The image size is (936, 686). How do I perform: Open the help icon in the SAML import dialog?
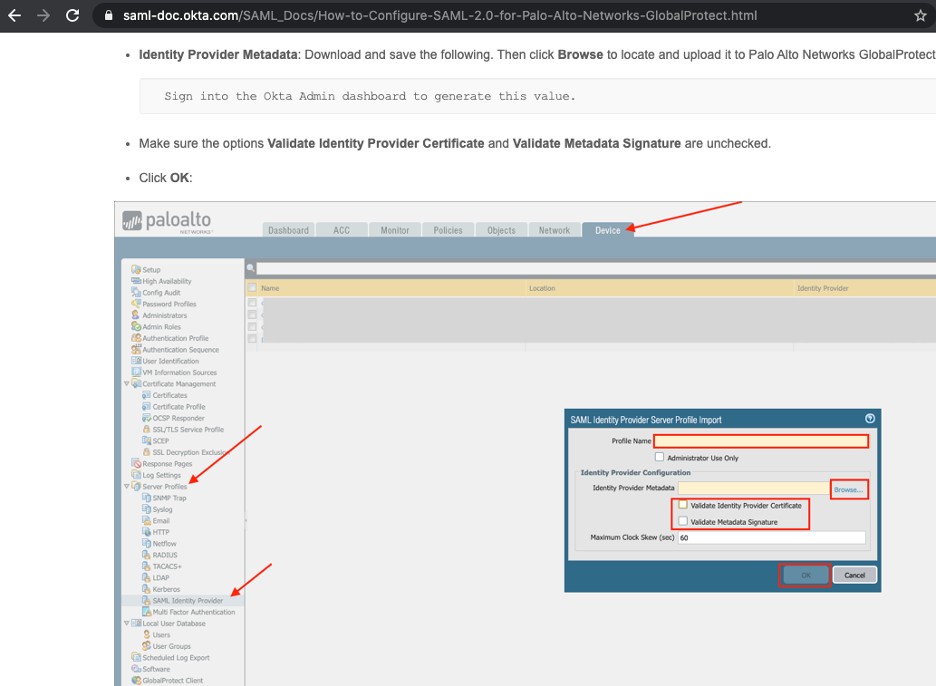point(870,419)
